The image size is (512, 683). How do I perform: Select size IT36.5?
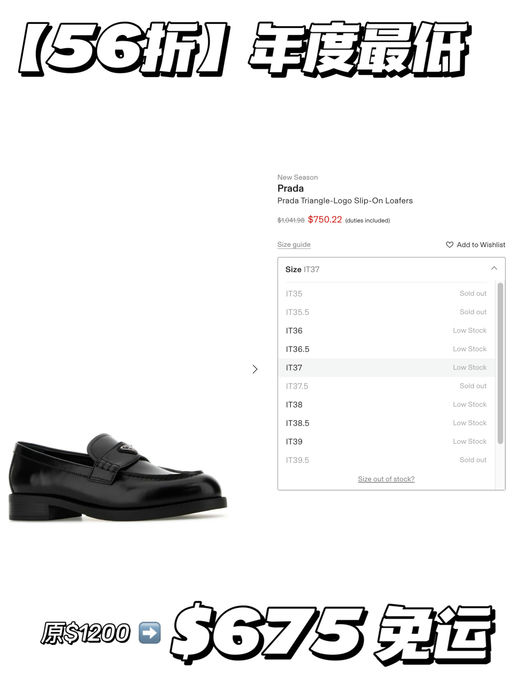pyautogui.click(x=386, y=349)
